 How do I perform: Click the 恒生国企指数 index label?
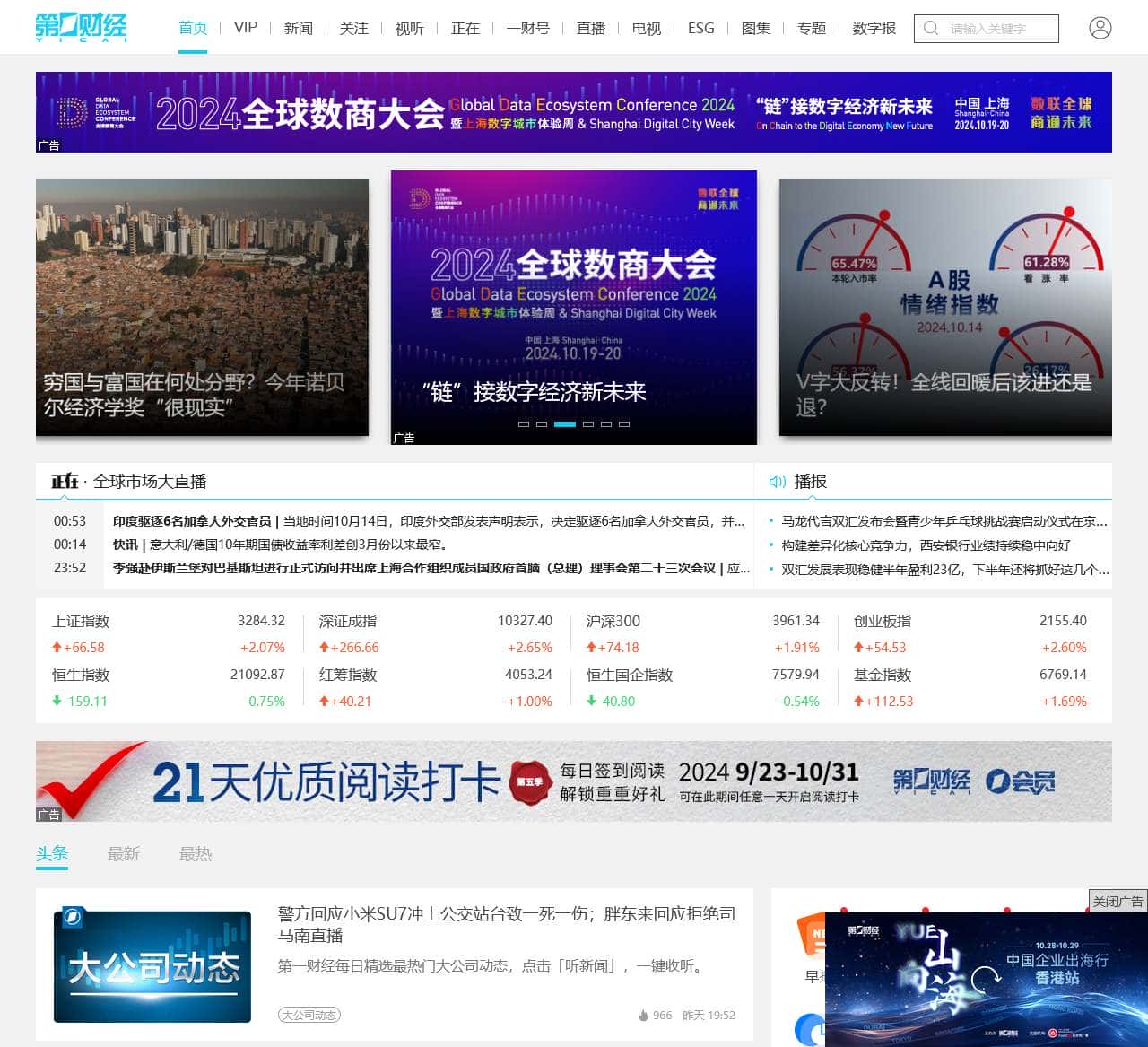(630, 675)
